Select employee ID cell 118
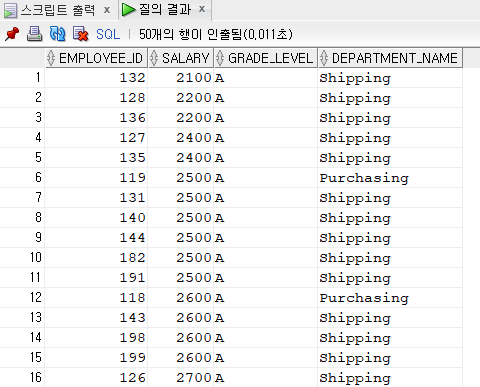The width and height of the screenshot is (480, 387). pyautogui.click(x=96, y=298)
